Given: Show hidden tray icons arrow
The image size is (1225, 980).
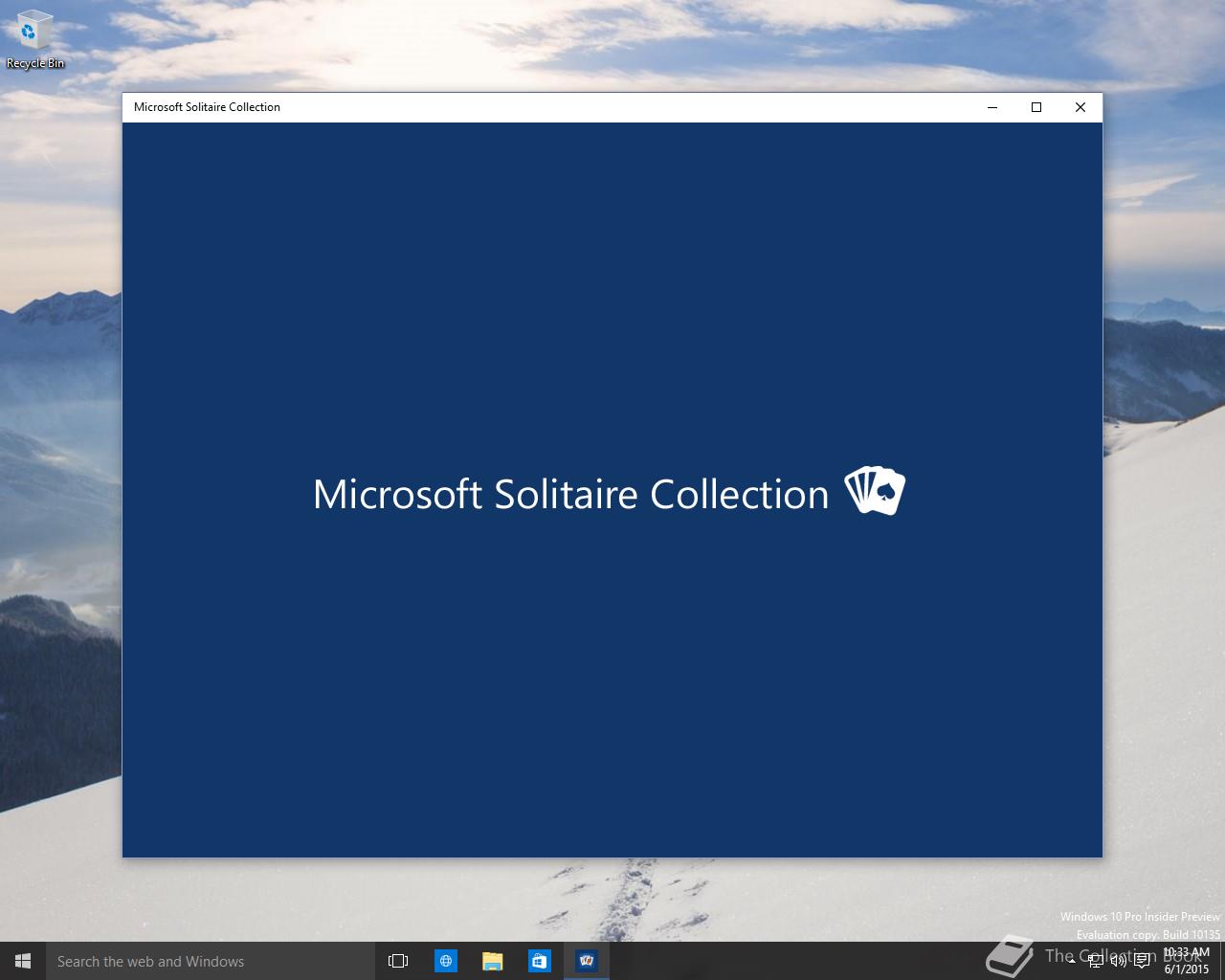Looking at the screenshot, I should (x=1072, y=961).
